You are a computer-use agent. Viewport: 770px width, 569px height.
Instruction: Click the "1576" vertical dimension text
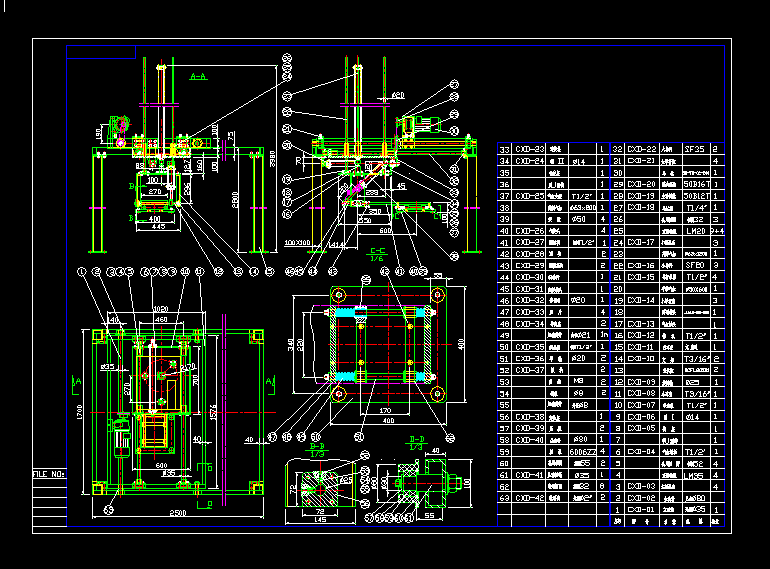[213, 412]
